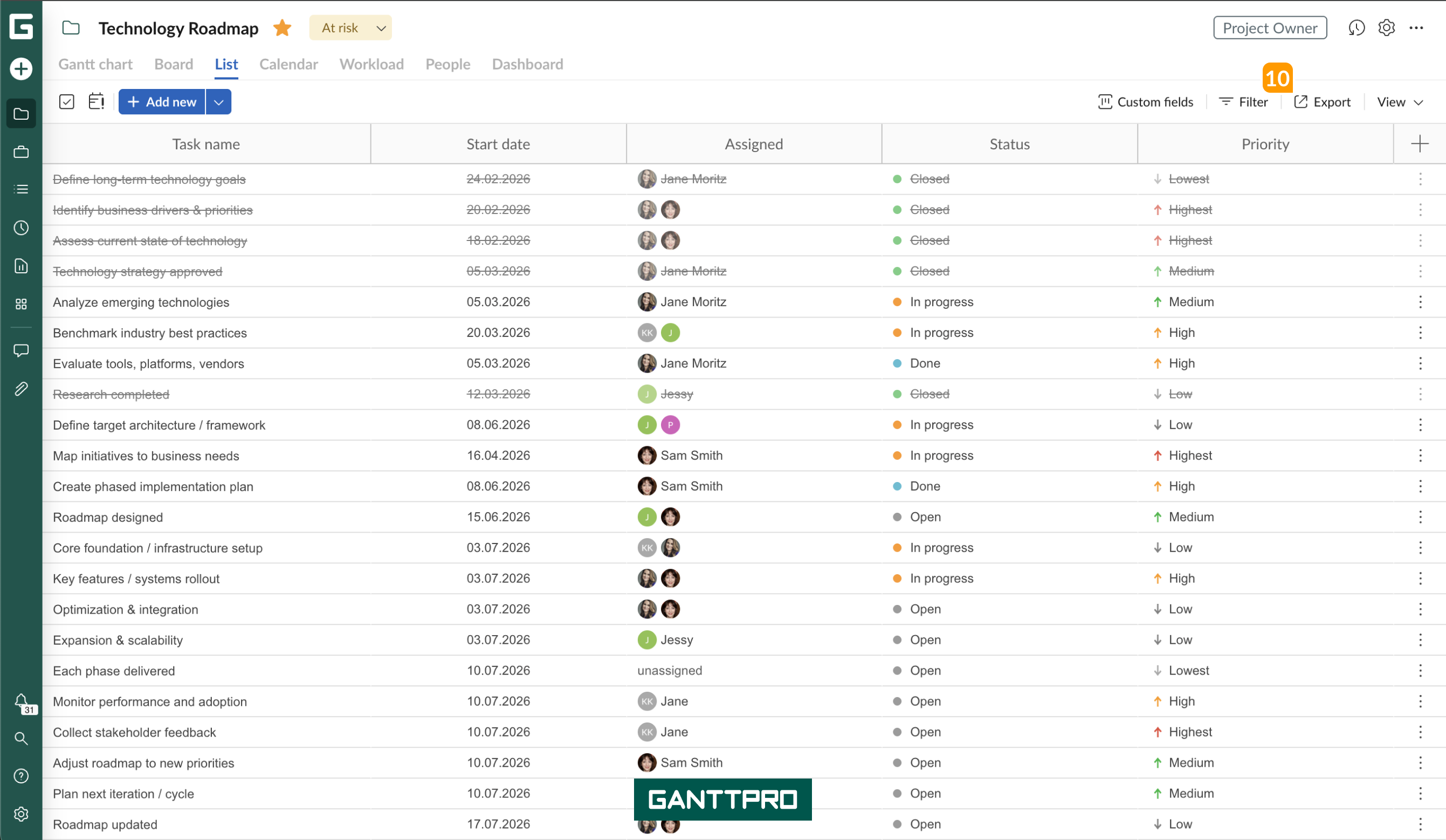Switch to the Gantt chart tab
This screenshot has height=840, width=1446.
95,64
